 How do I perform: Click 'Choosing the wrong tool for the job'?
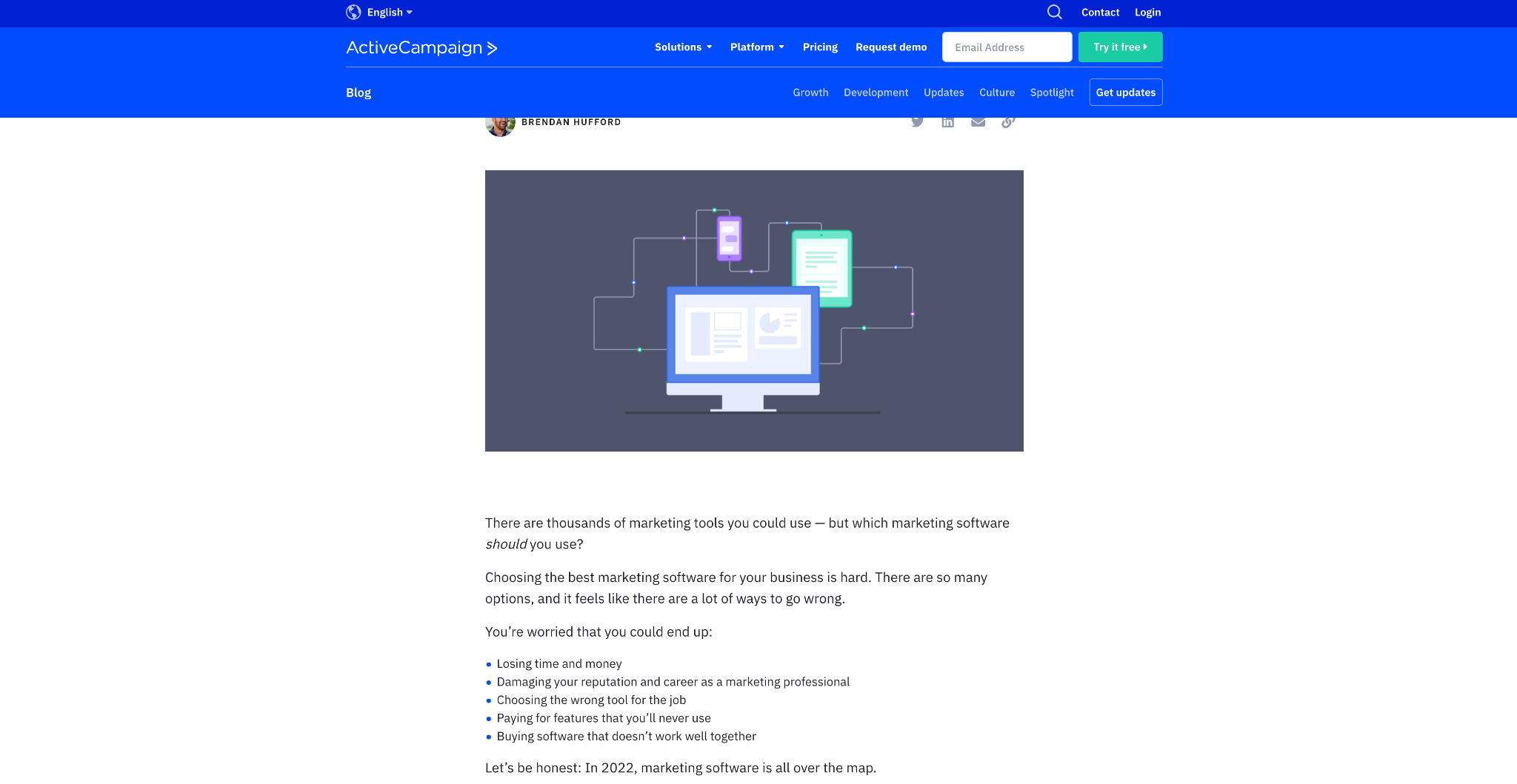(x=591, y=700)
